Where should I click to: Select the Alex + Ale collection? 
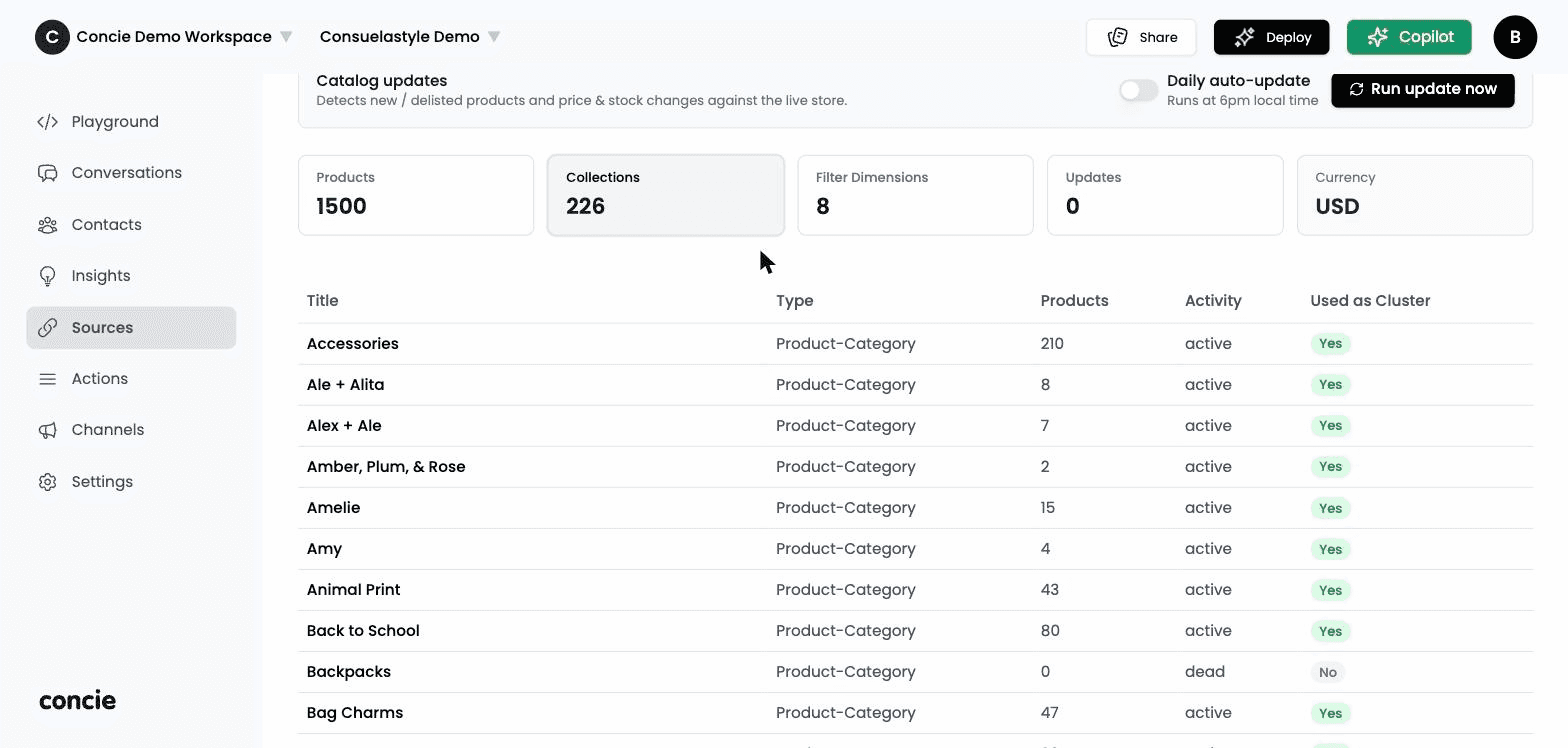click(344, 426)
